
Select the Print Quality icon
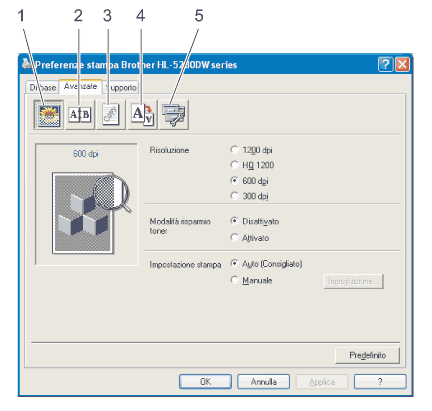tap(49, 115)
